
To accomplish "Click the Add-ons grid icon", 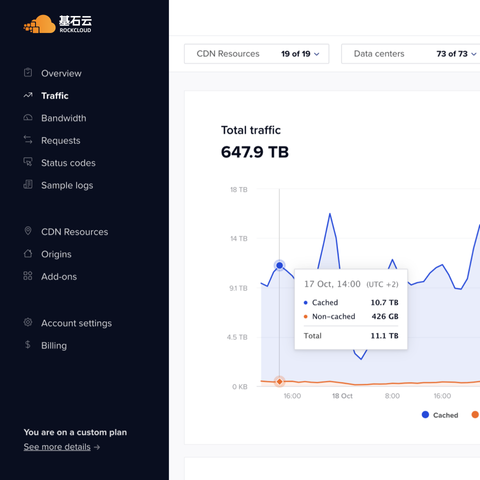I will 28,276.
